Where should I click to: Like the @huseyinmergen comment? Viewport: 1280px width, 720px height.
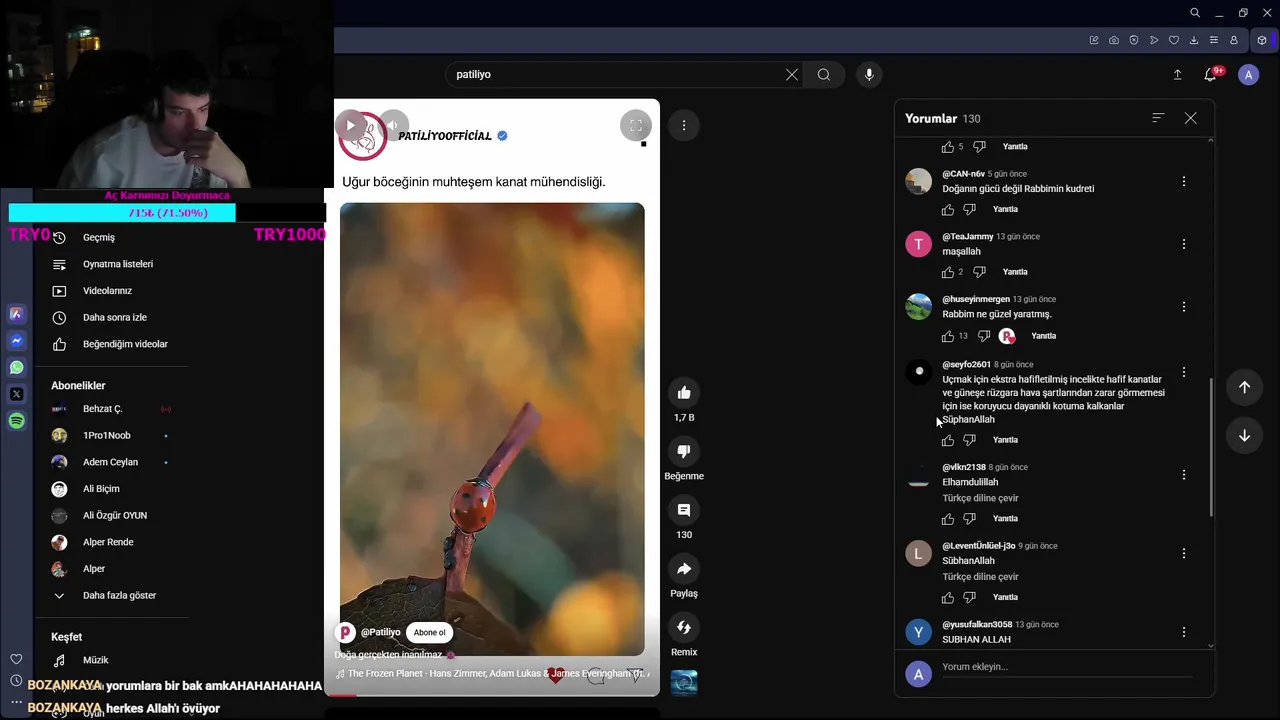coord(948,336)
